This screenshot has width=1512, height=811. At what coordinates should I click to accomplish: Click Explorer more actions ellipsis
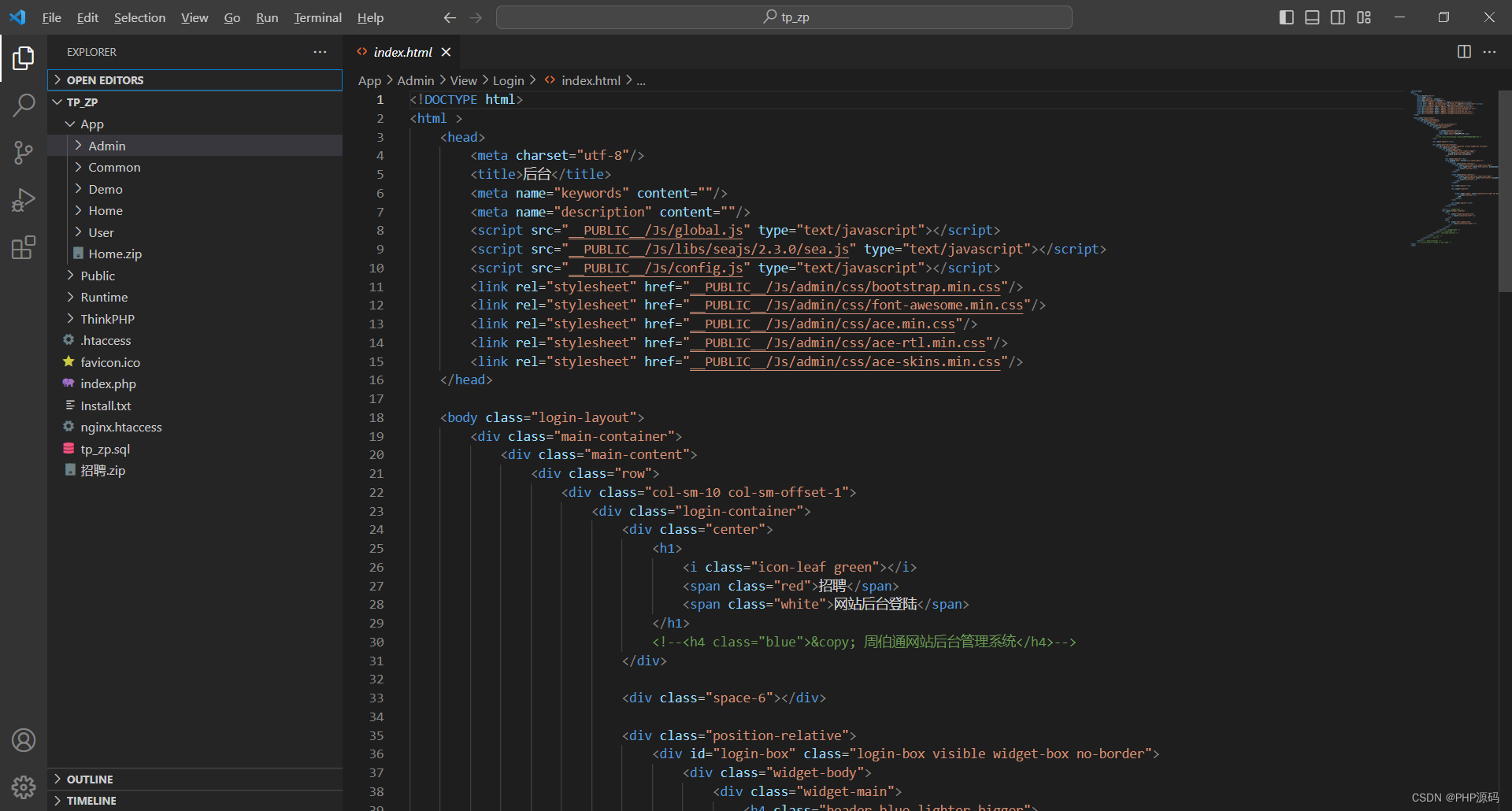click(x=320, y=52)
